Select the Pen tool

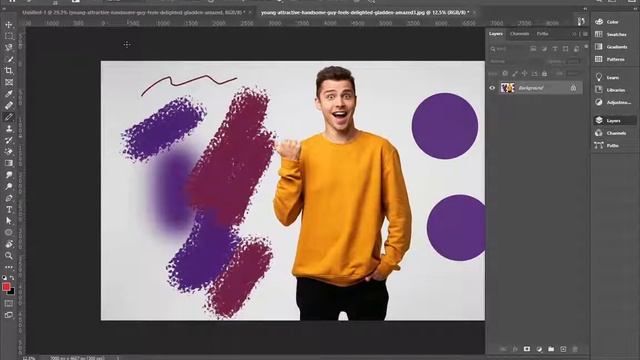tap(9, 198)
